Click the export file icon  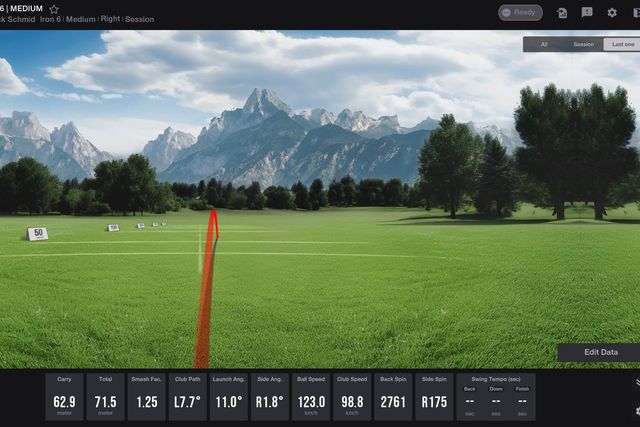[x=562, y=13]
